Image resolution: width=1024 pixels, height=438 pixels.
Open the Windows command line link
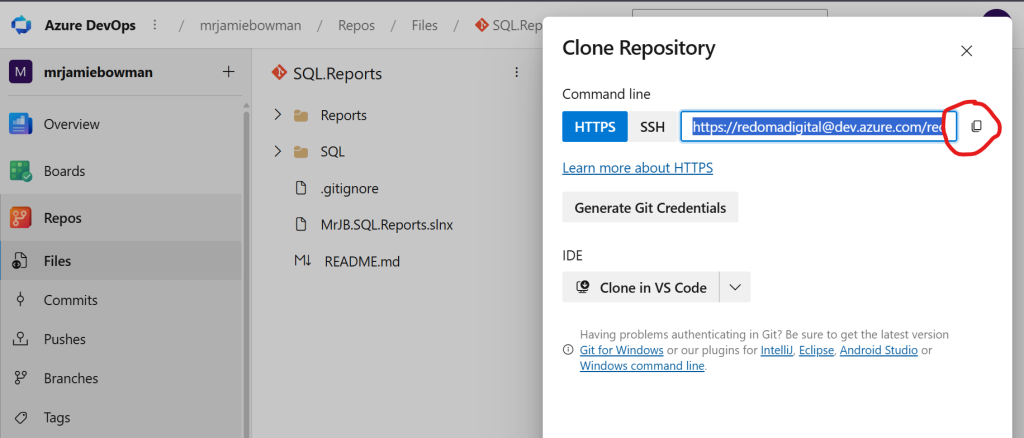642,366
